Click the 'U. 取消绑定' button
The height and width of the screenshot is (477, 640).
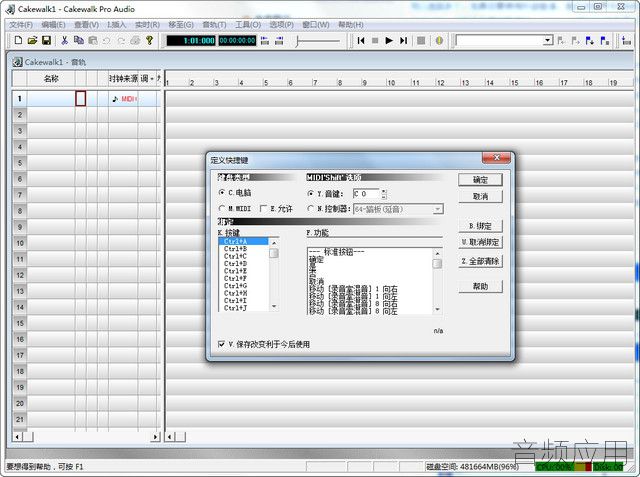pyautogui.click(x=480, y=242)
